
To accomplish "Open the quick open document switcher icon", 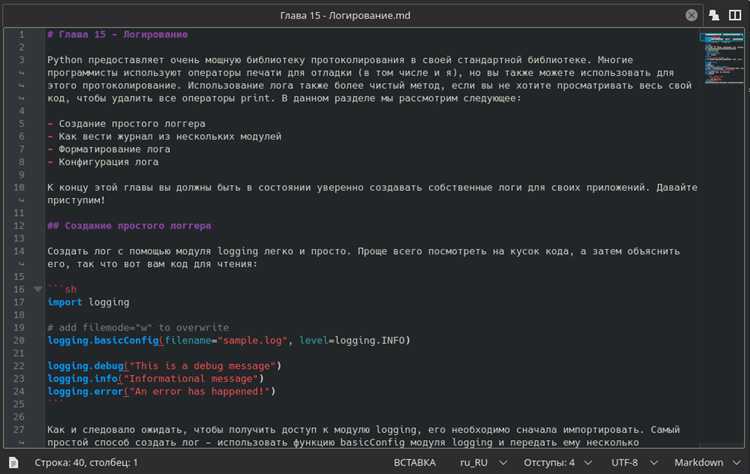I will tap(714, 15).
